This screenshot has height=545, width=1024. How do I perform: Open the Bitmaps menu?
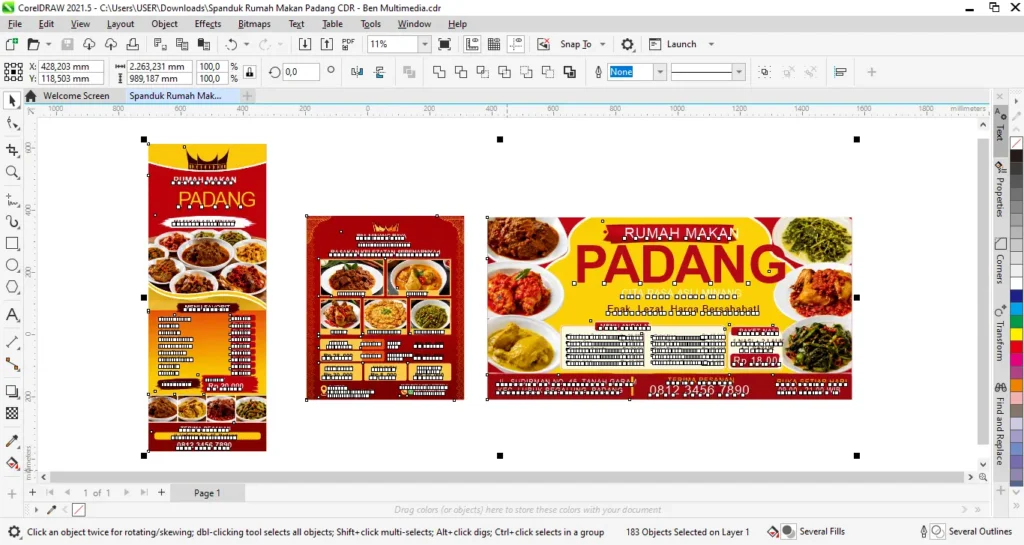tap(254, 24)
